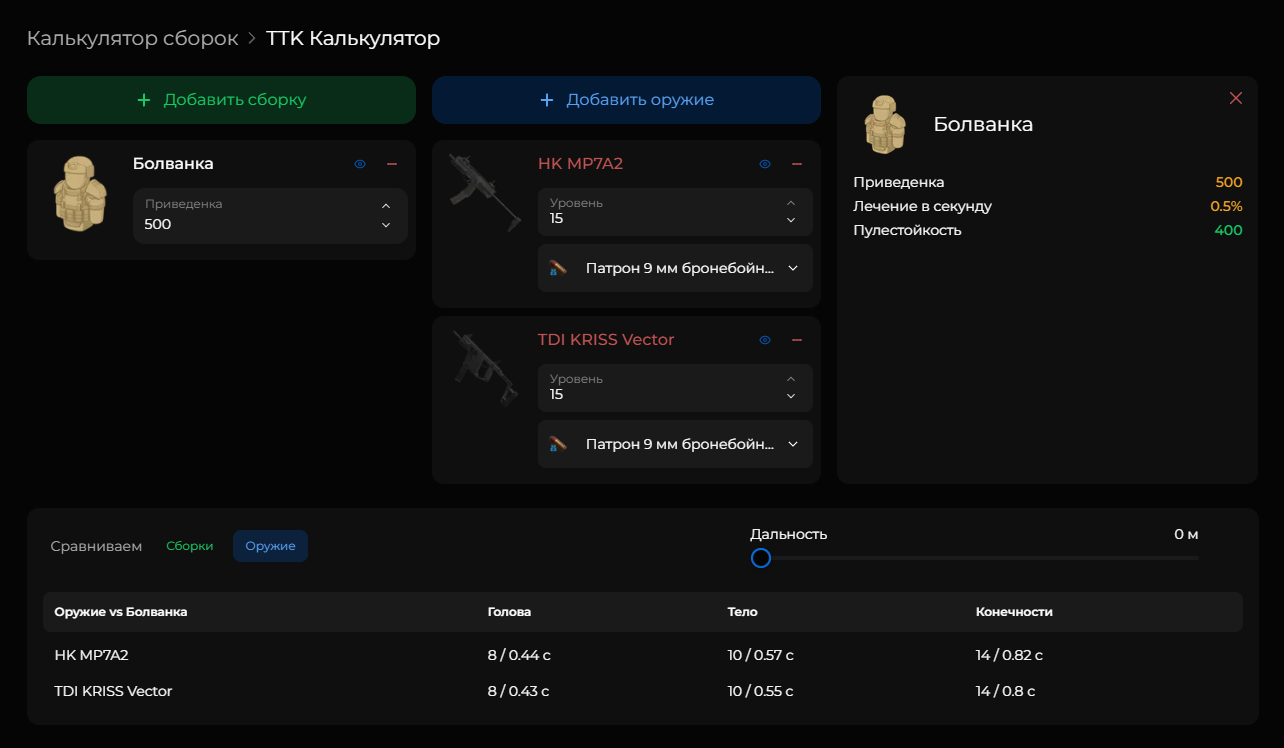
Task: Decrease Приведенка value with down arrow
Action: click(386, 226)
